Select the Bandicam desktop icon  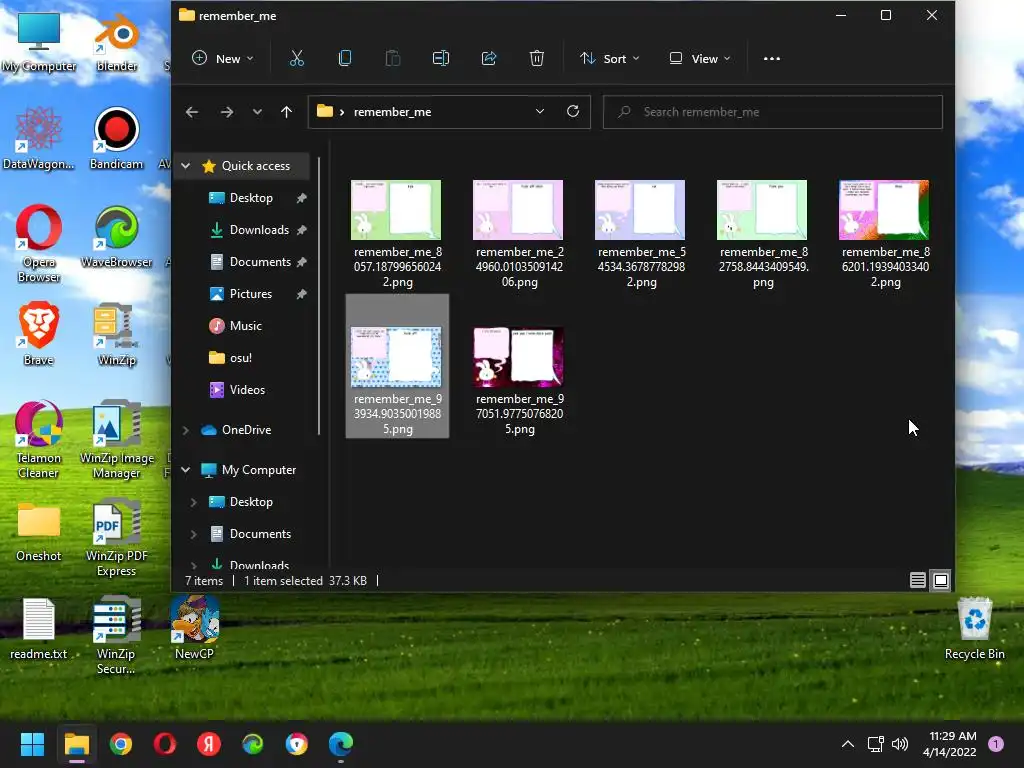coord(116,139)
